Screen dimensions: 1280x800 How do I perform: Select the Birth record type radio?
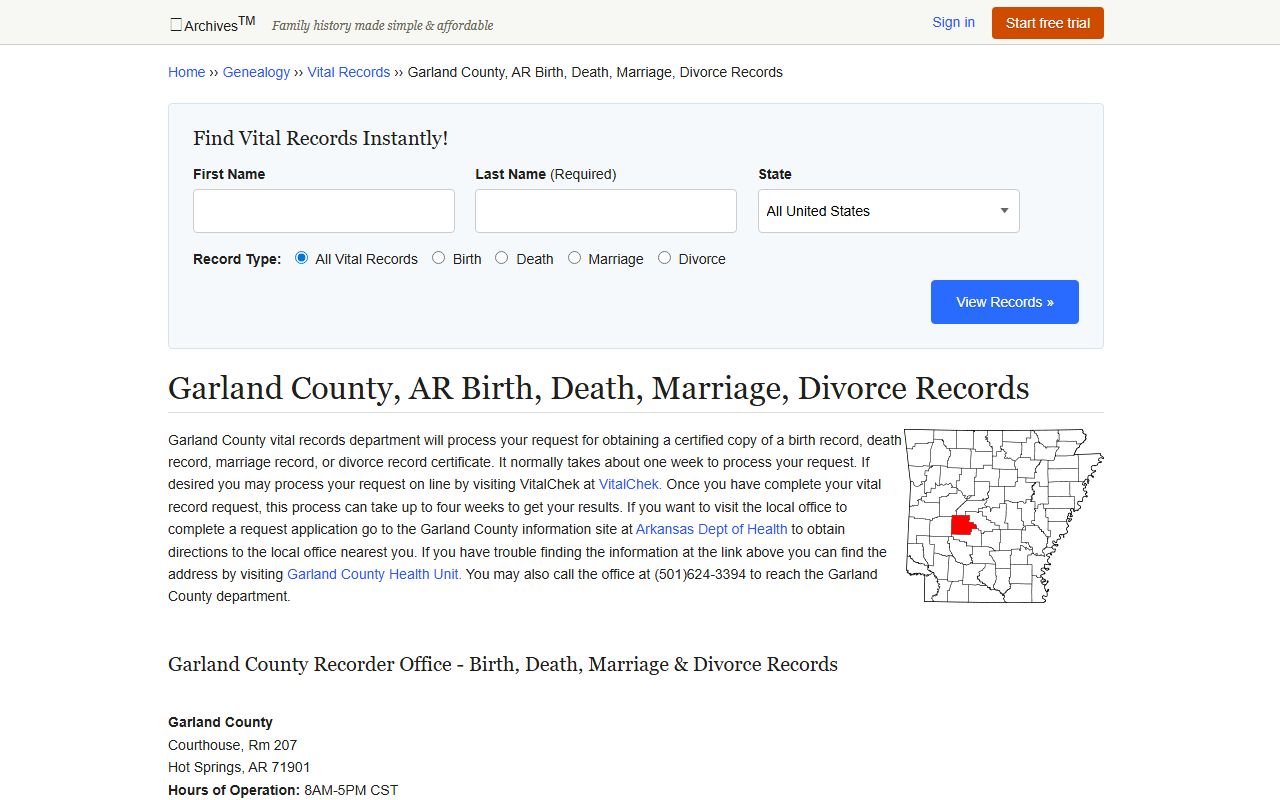438,258
